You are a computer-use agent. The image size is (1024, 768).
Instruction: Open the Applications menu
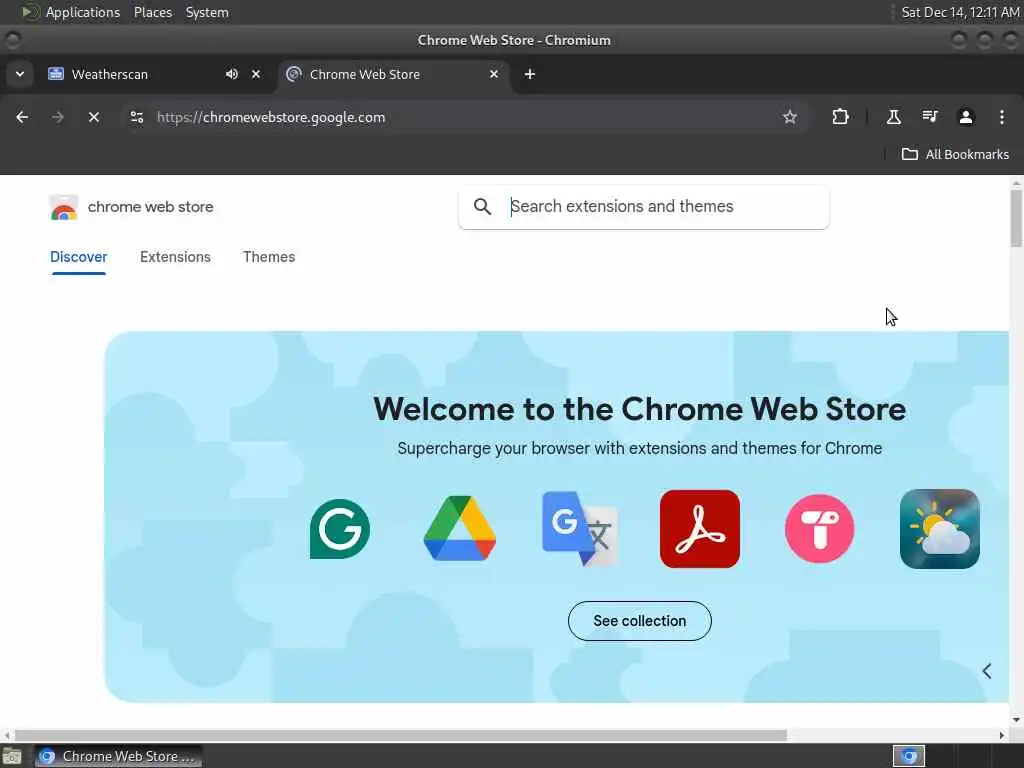(83, 12)
